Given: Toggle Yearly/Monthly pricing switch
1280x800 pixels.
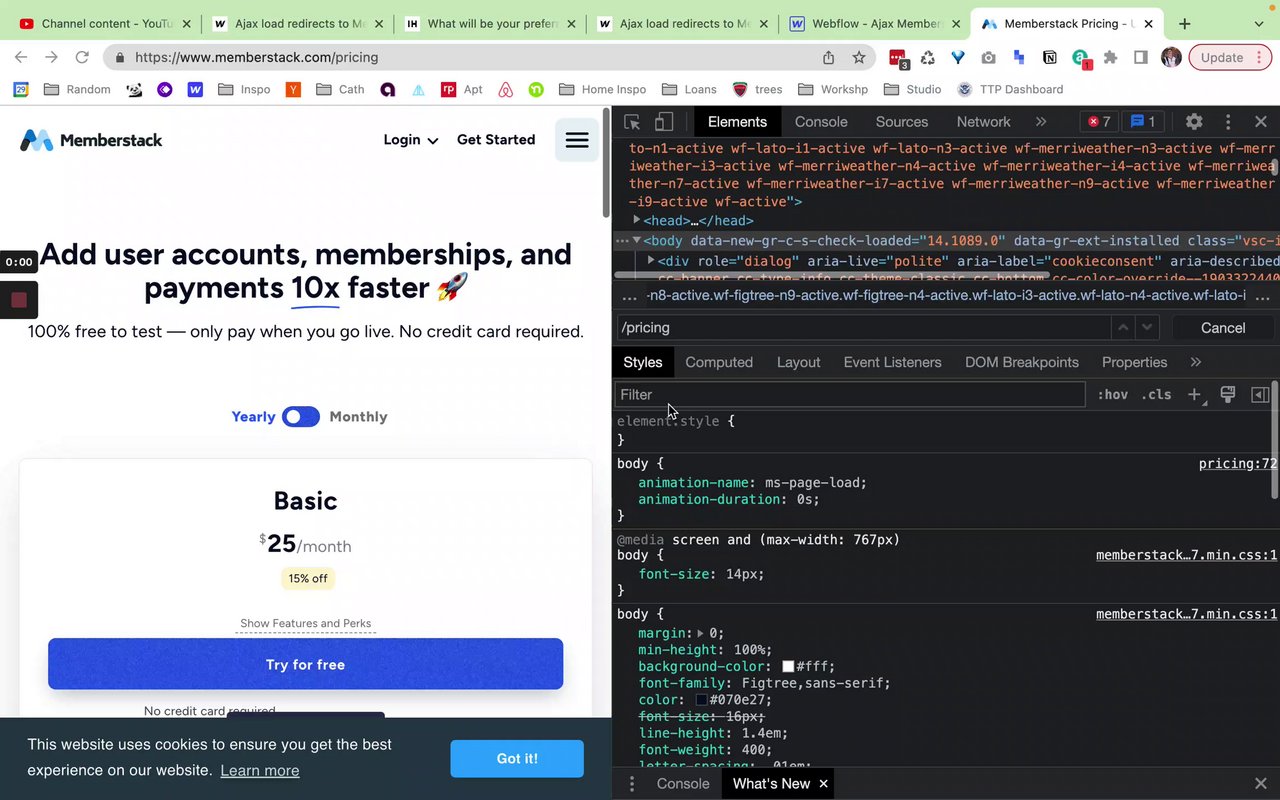Looking at the screenshot, I should [301, 417].
